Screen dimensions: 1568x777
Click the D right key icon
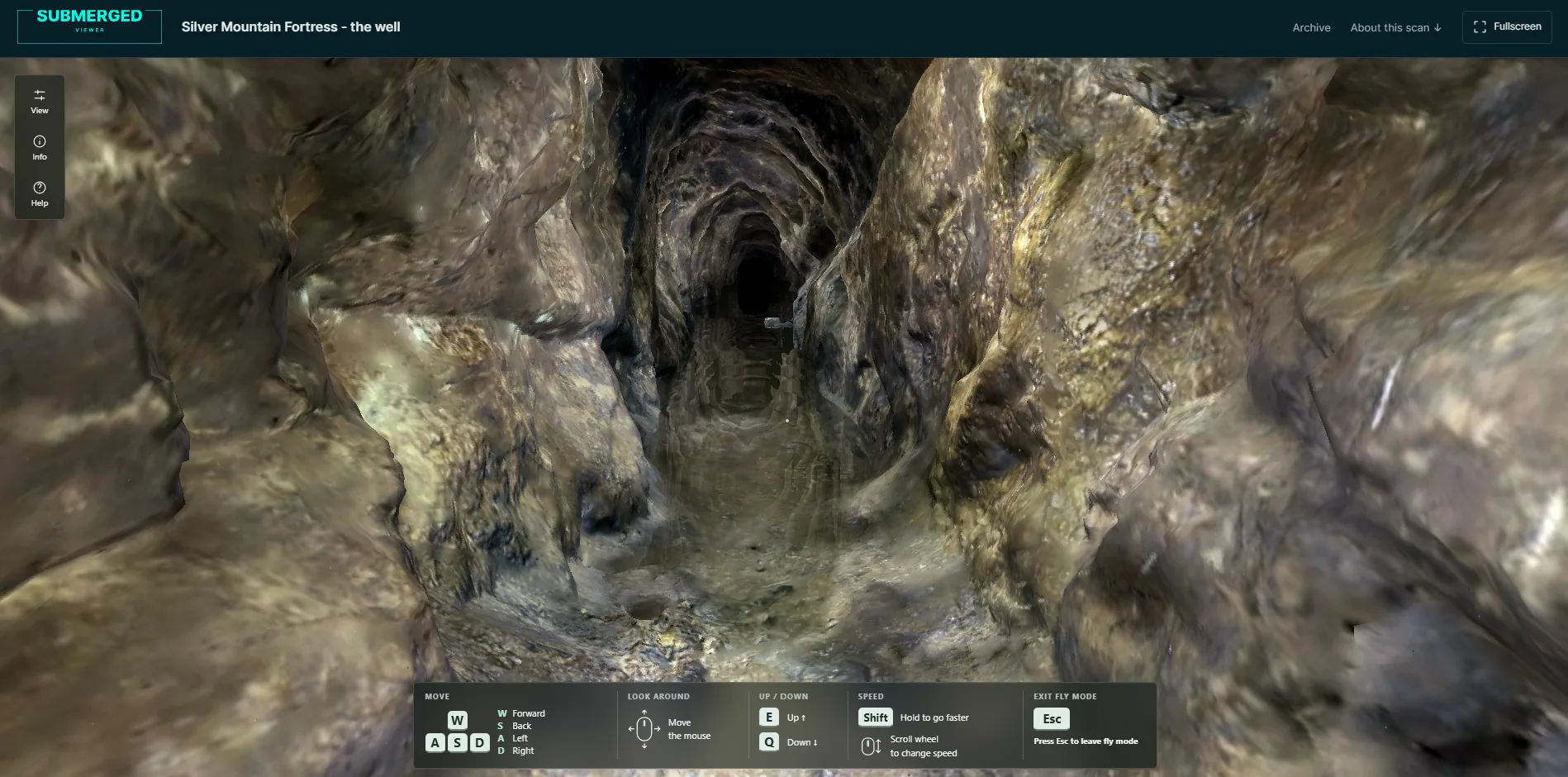[x=480, y=742]
